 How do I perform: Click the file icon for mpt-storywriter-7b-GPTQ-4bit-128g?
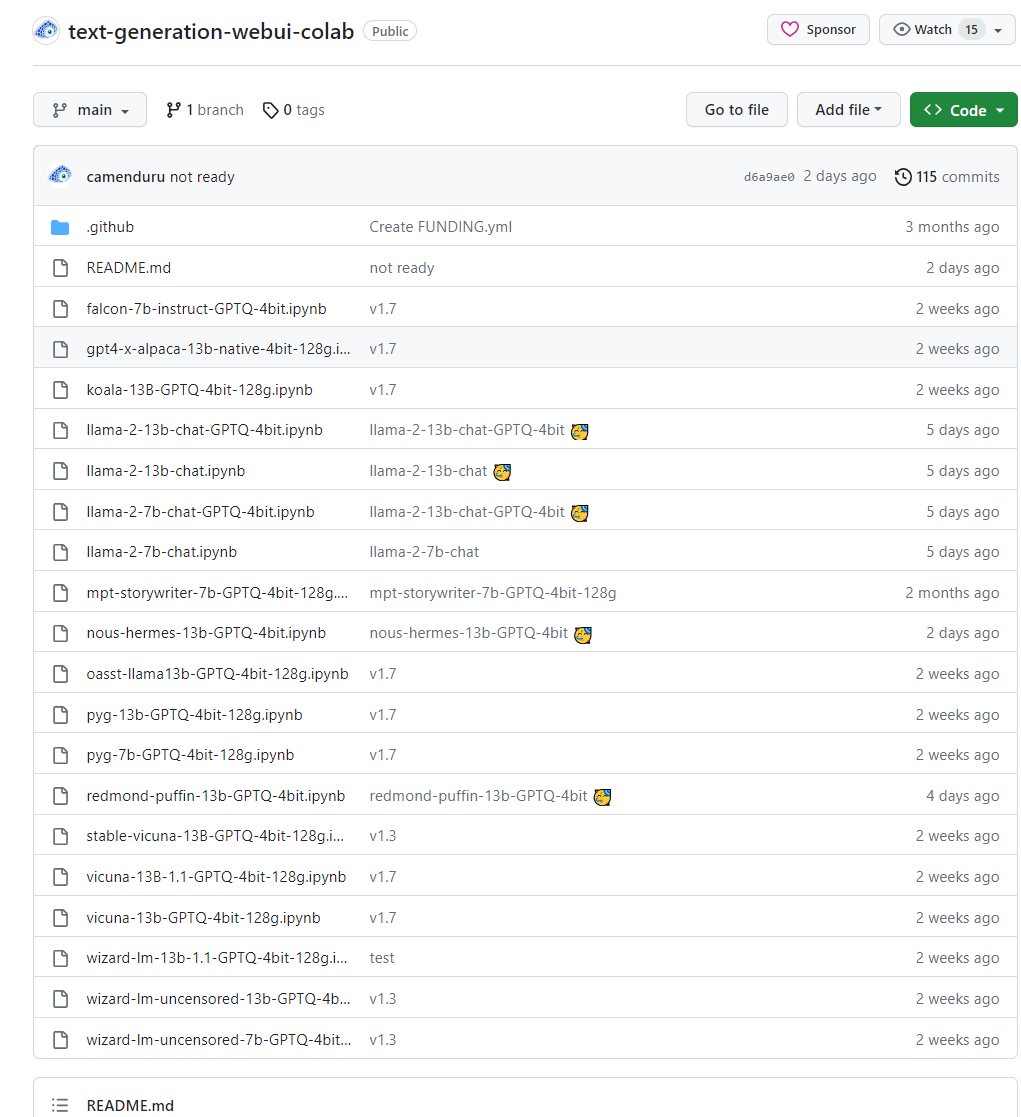coord(61,593)
